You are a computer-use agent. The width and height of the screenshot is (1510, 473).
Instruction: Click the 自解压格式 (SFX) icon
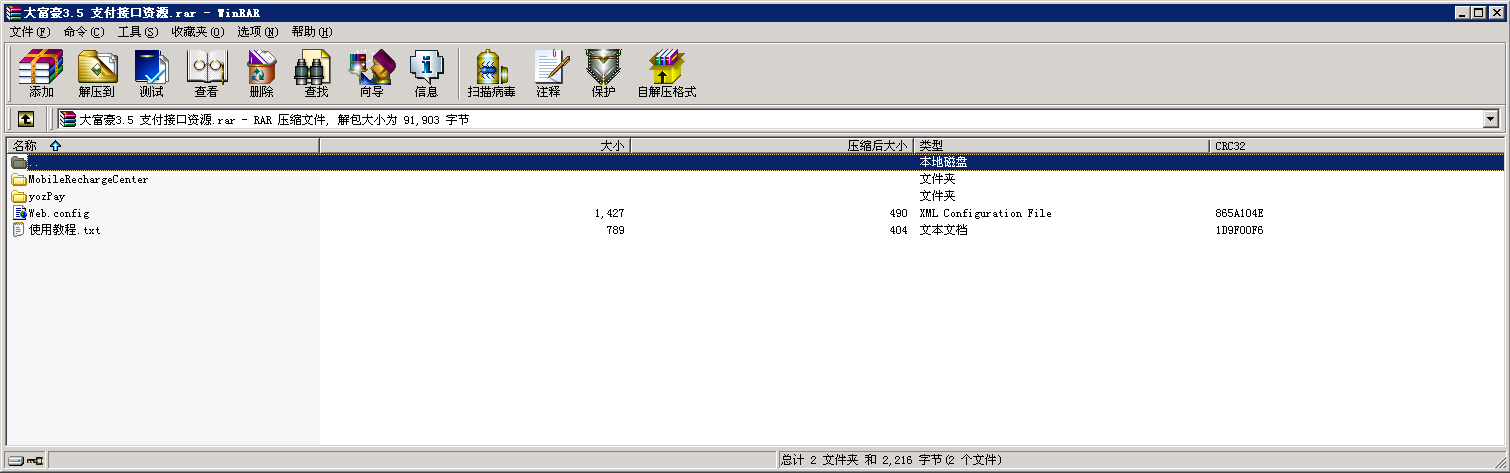coord(666,73)
